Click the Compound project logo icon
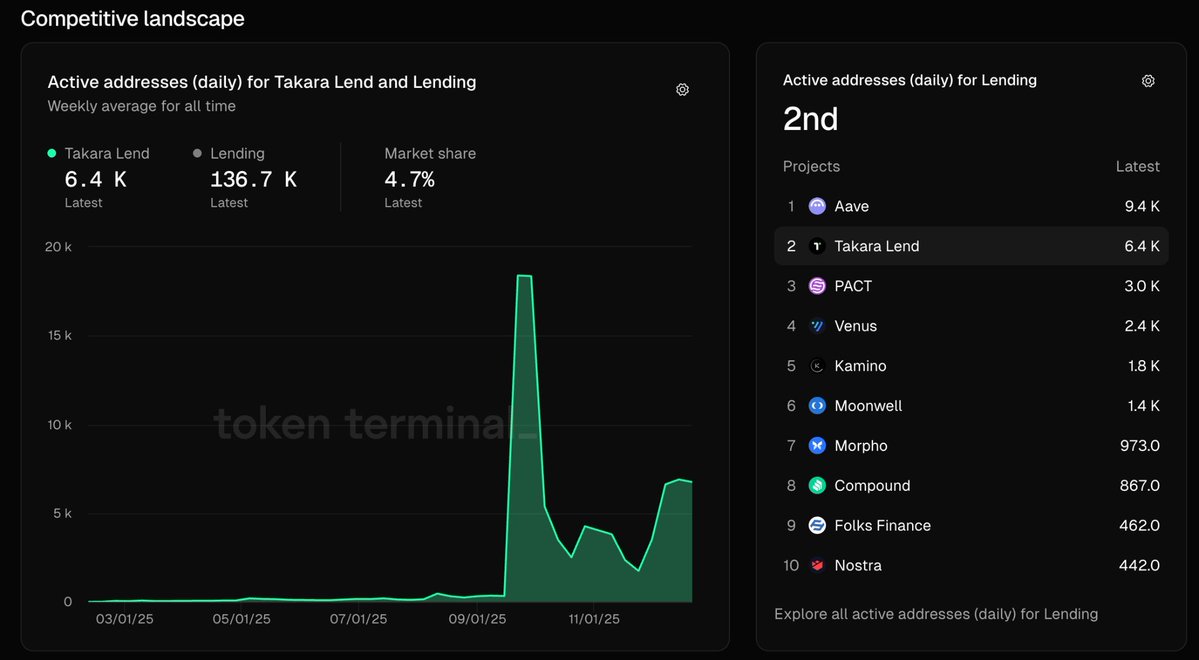The image size is (1199, 660). coord(817,486)
